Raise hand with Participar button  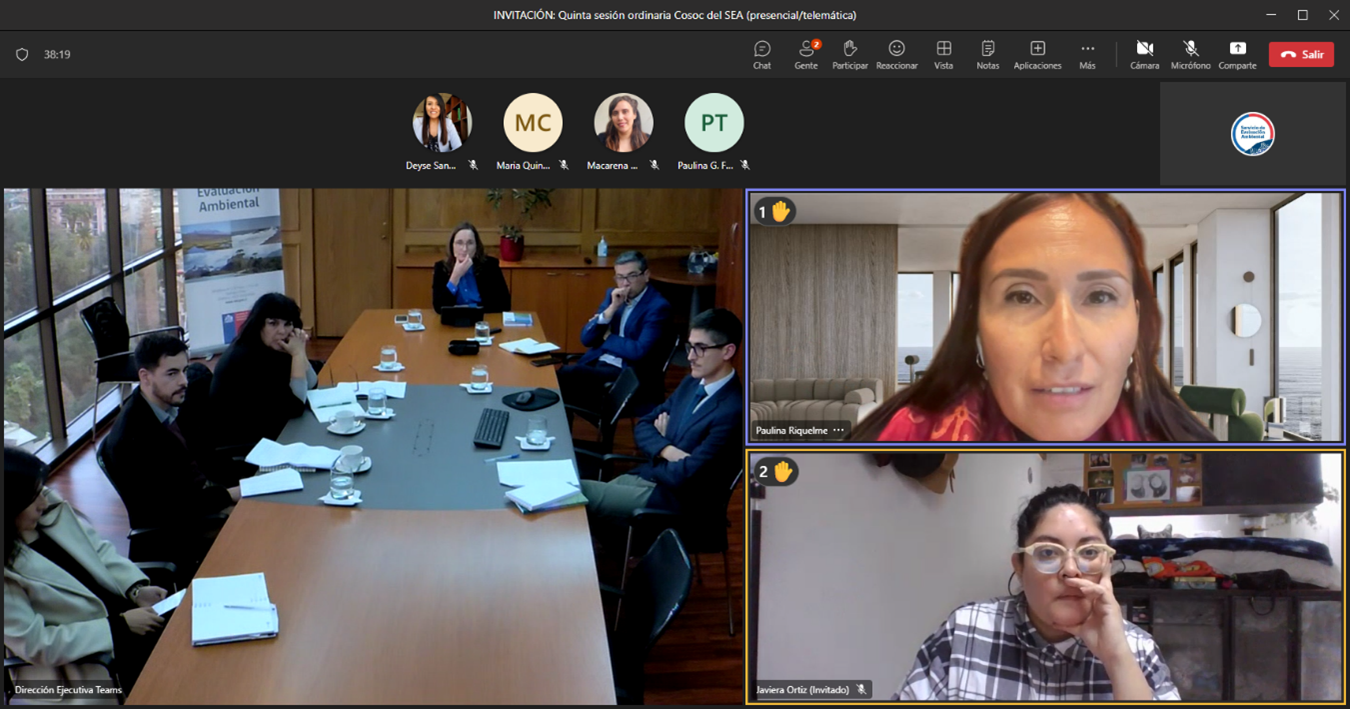pyautogui.click(x=850, y=54)
